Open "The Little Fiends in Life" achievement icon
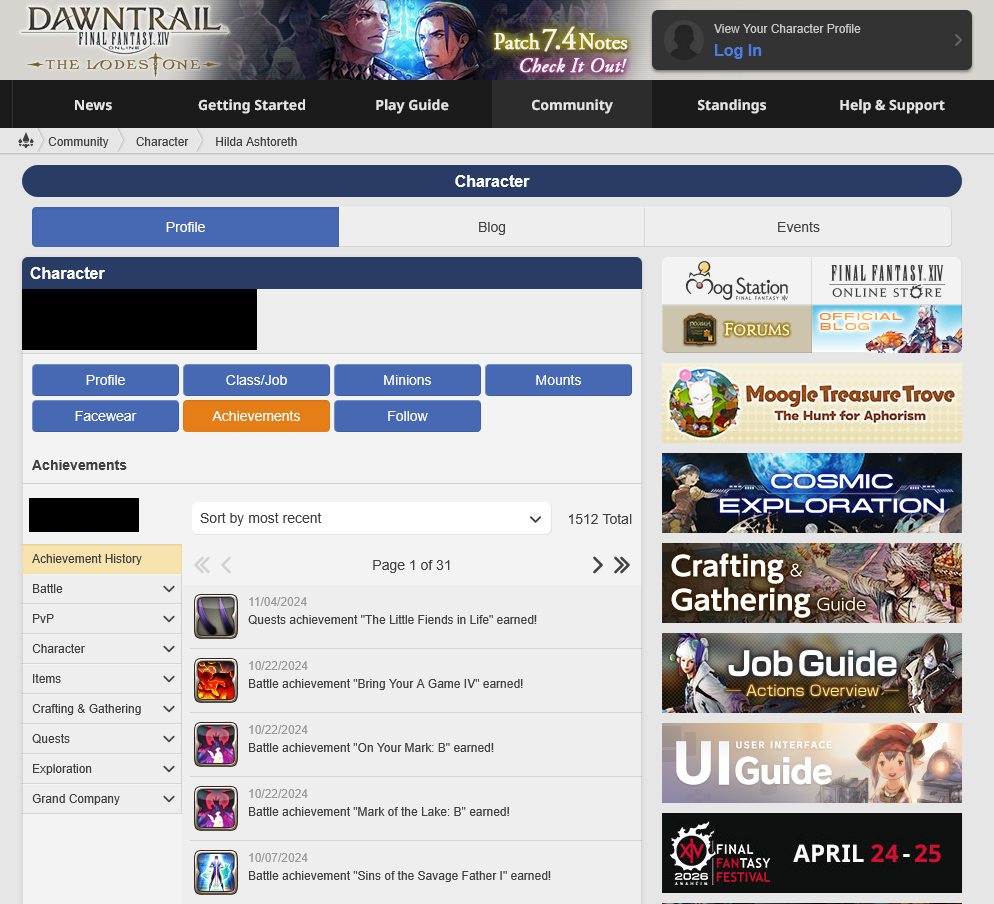The height and width of the screenshot is (904, 994). [x=216, y=616]
